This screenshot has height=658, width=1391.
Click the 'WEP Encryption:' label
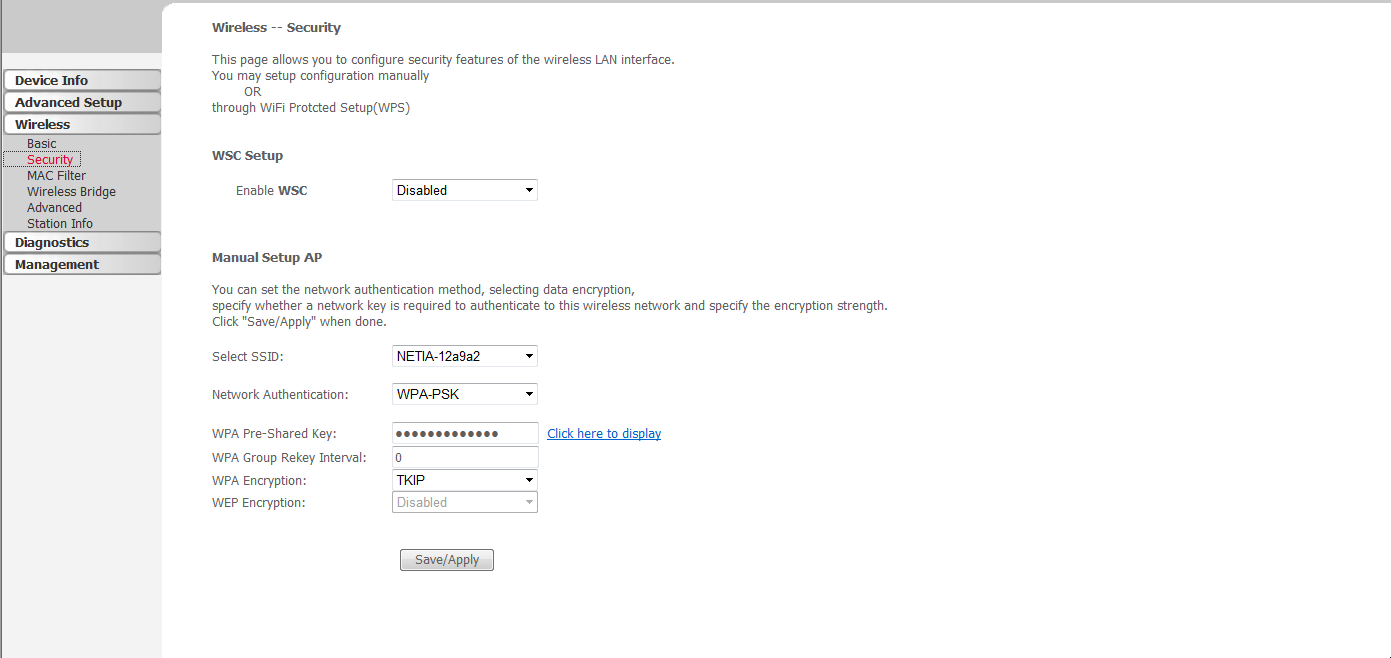(259, 503)
